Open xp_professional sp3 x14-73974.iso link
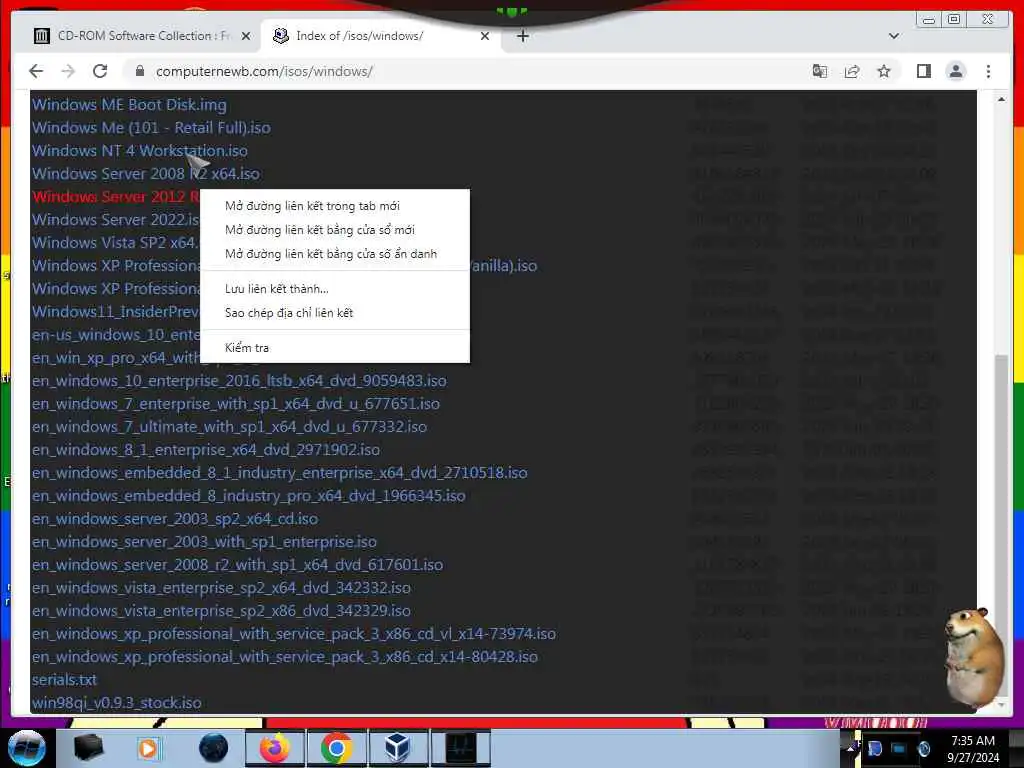This screenshot has width=1024, height=768. tap(294, 633)
